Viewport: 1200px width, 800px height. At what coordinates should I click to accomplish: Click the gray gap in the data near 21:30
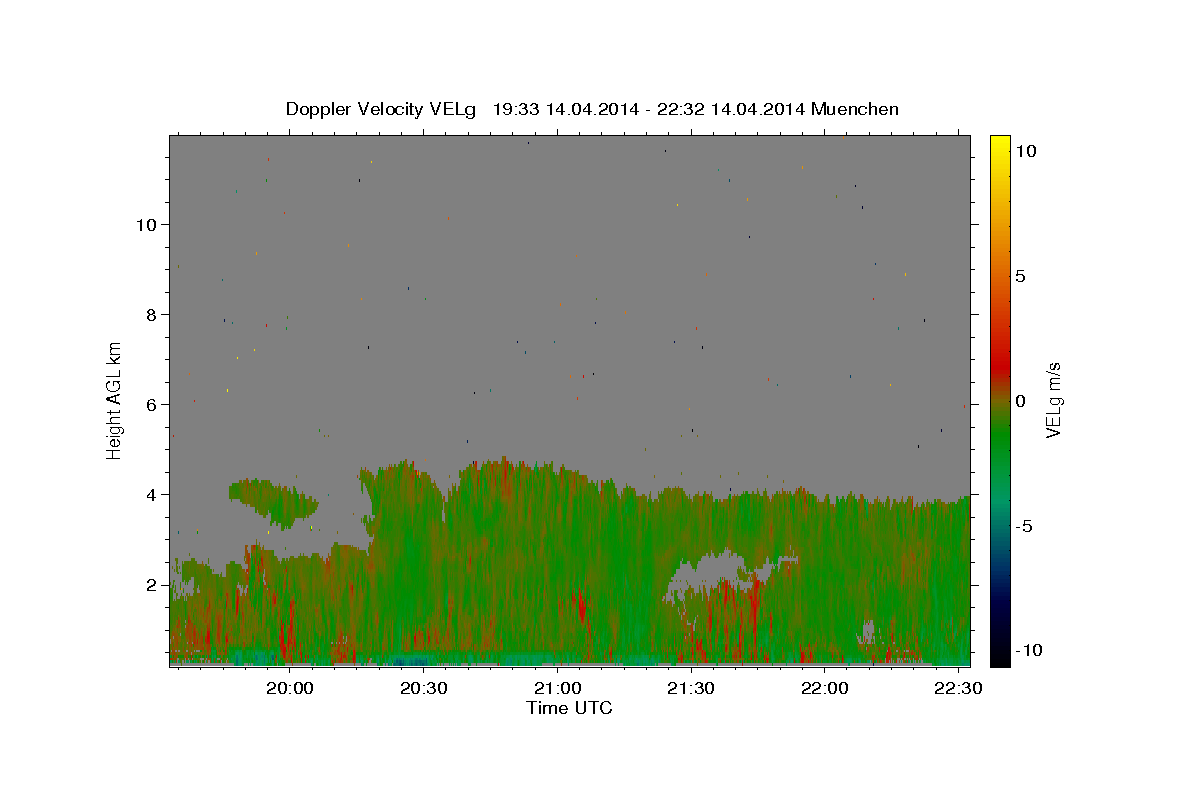click(712, 573)
